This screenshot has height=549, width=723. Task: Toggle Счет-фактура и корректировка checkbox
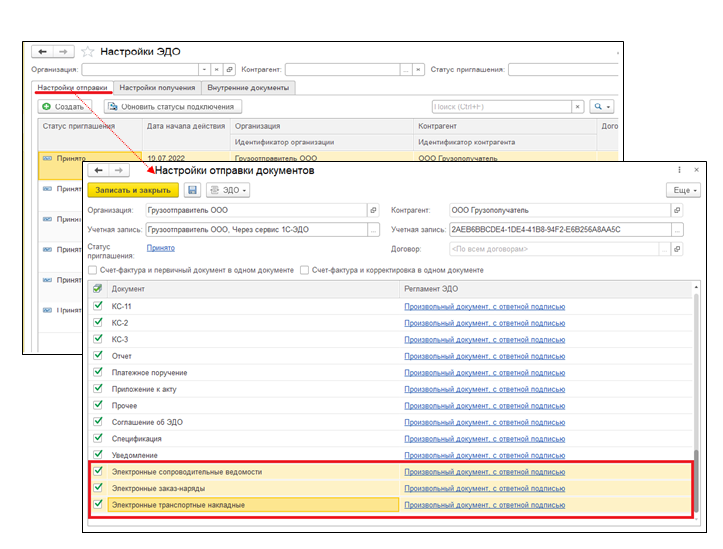click(x=304, y=270)
